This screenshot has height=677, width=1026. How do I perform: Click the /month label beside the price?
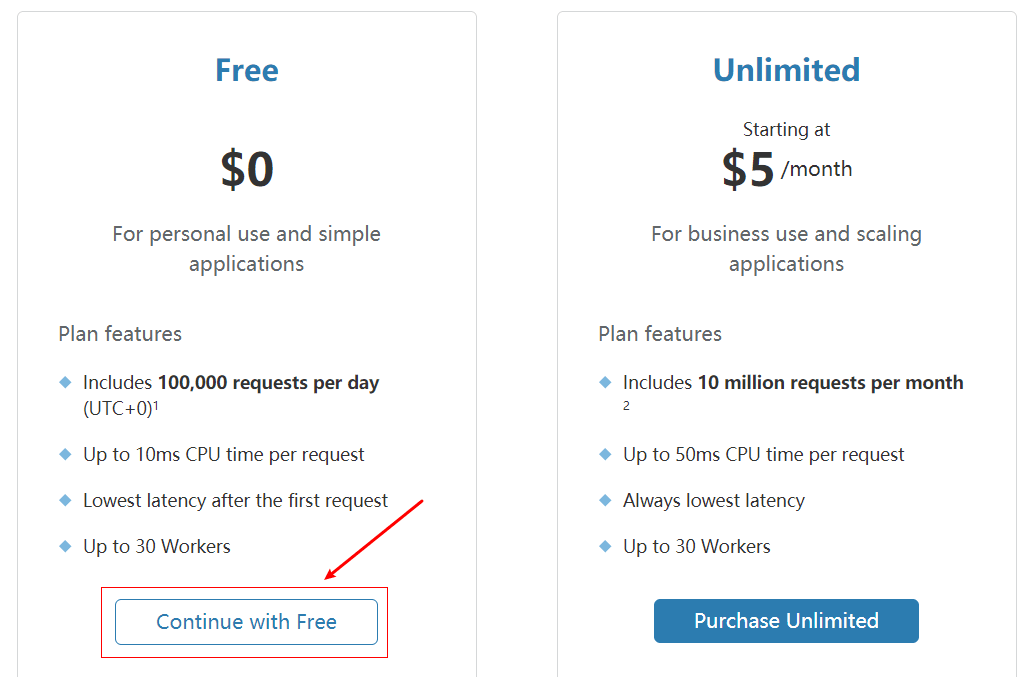pos(817,169)
